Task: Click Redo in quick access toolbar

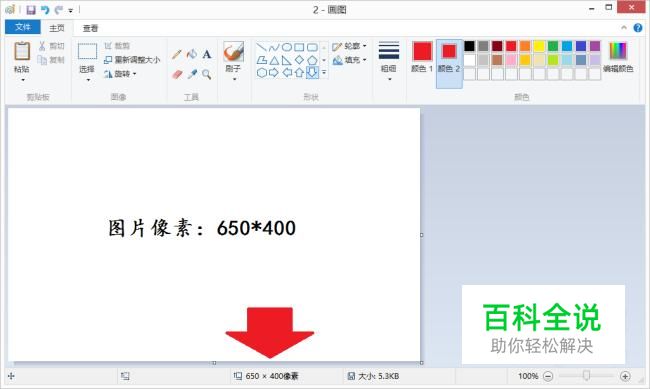Action: point(59,9)
